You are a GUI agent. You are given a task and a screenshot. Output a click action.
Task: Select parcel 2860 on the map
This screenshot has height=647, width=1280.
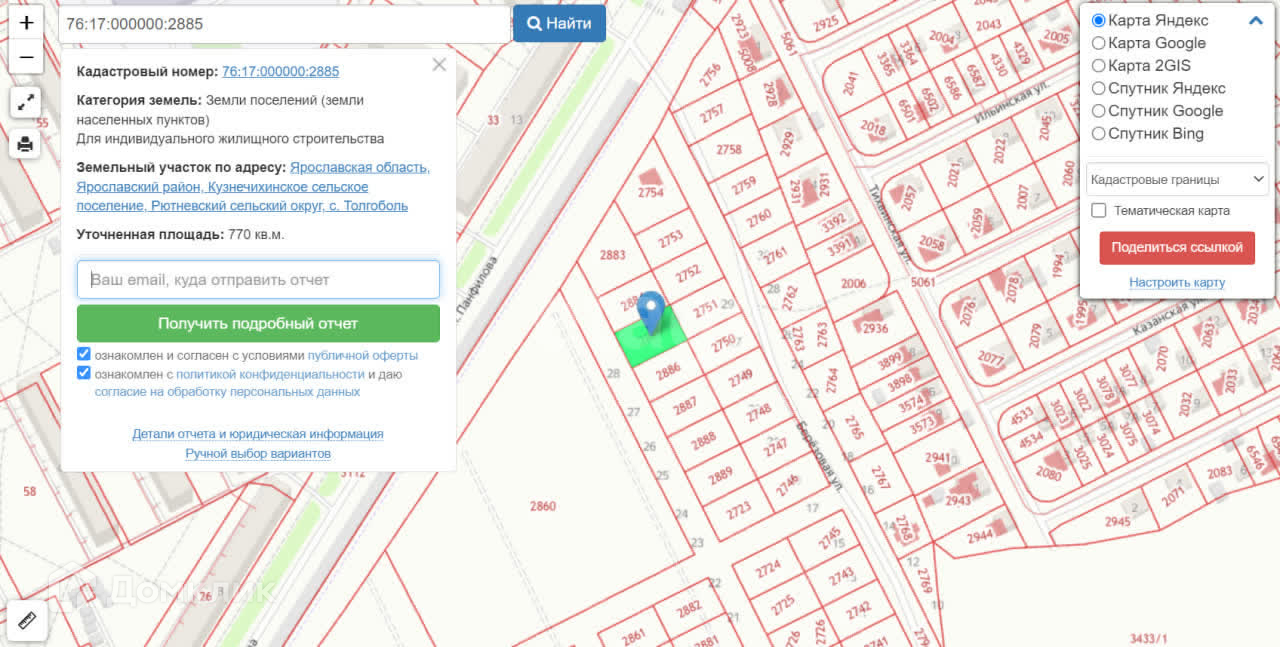tap(542, 506)
